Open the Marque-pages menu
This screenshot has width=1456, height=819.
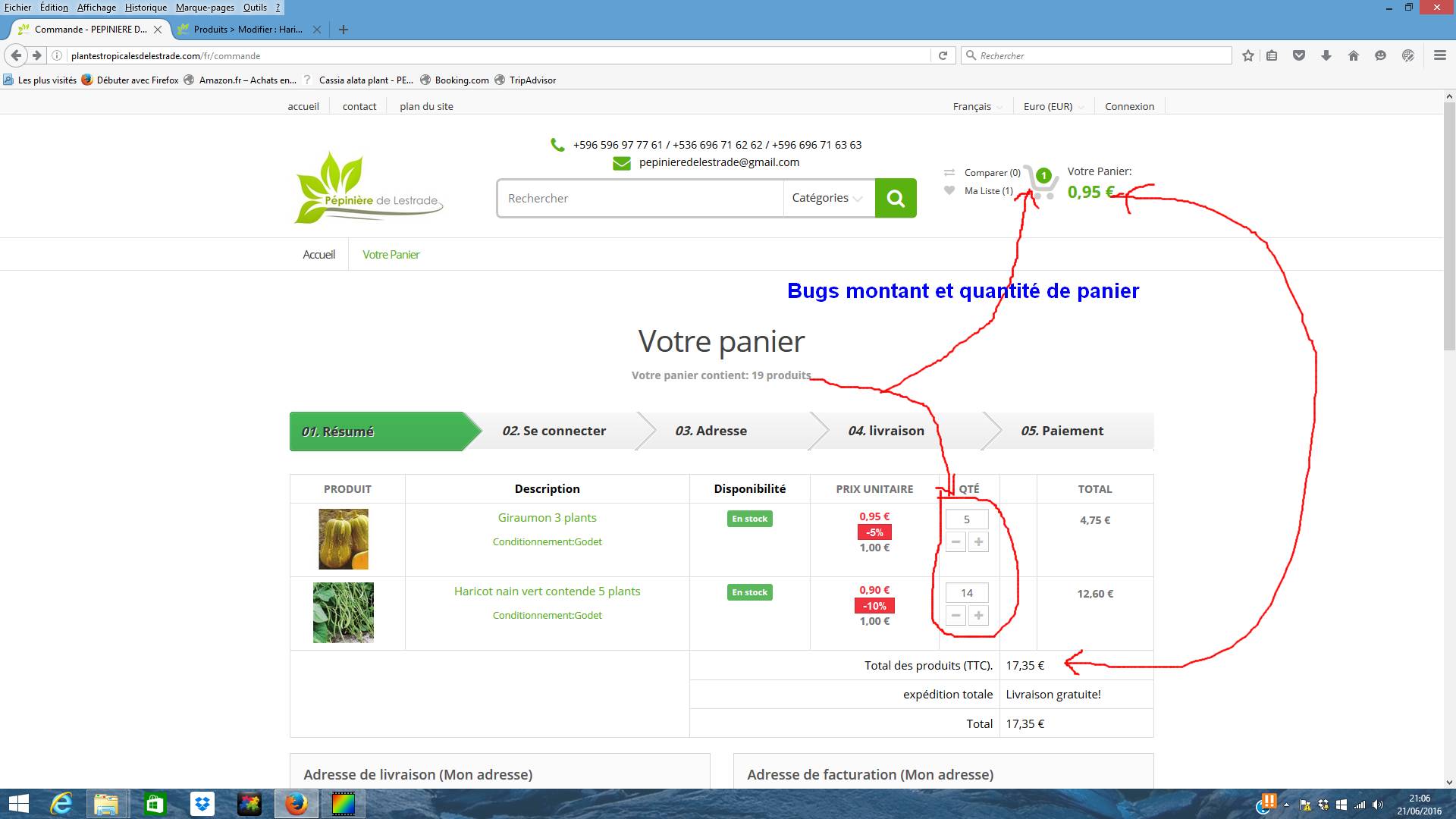205,8
